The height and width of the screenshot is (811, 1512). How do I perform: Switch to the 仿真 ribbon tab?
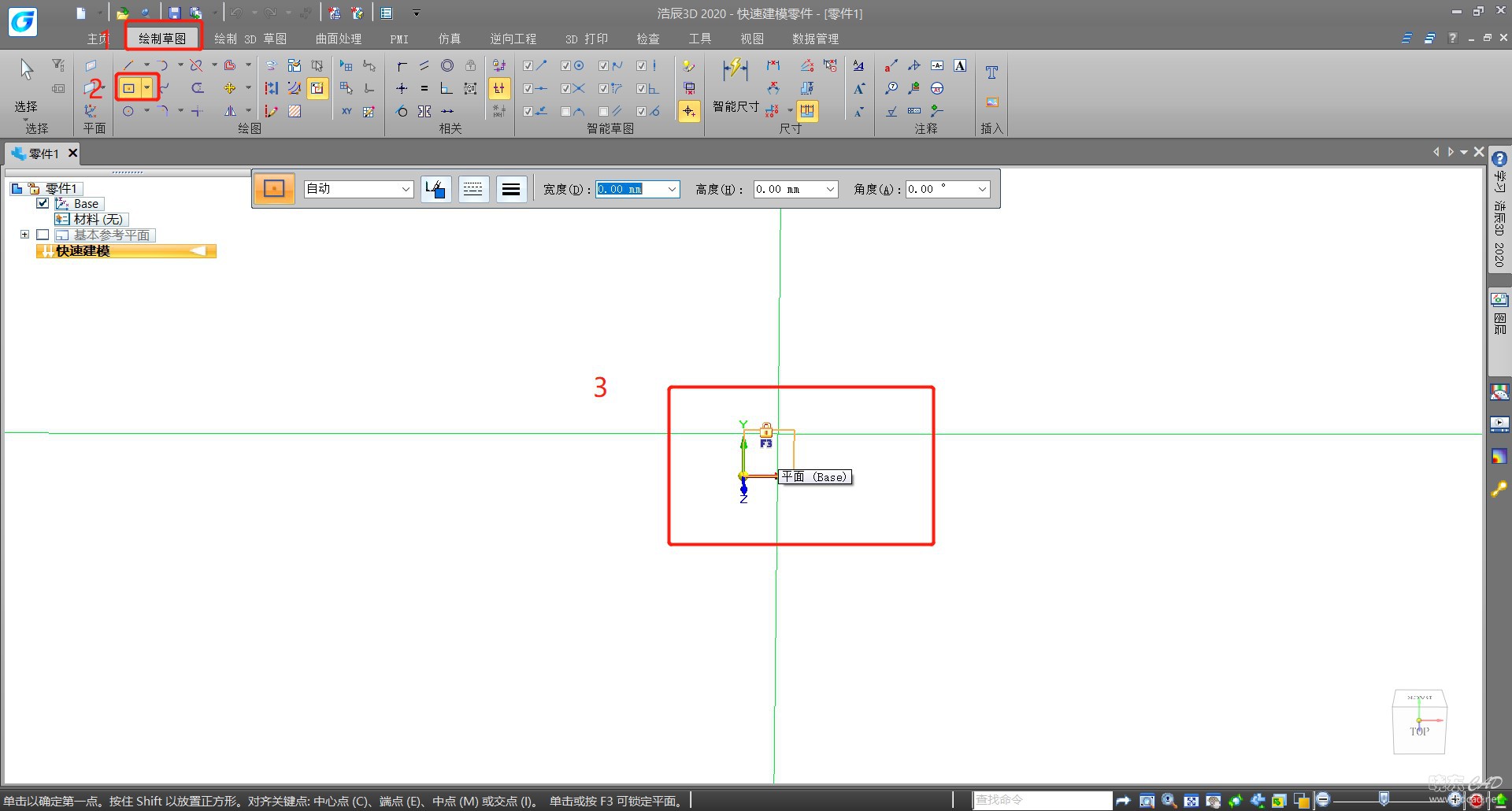pyautogui.click(x=450, y=39)
